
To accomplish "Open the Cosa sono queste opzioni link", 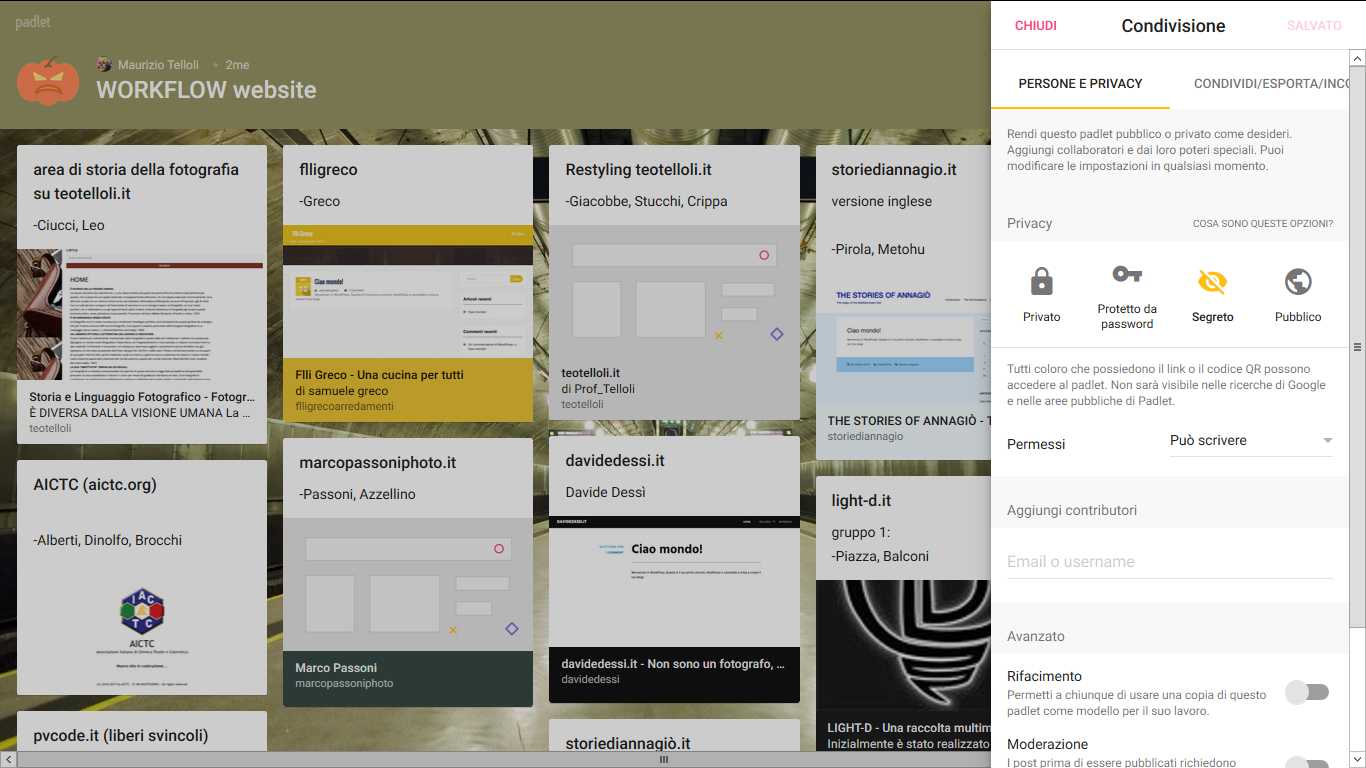I will click(x=1262, y=224).
